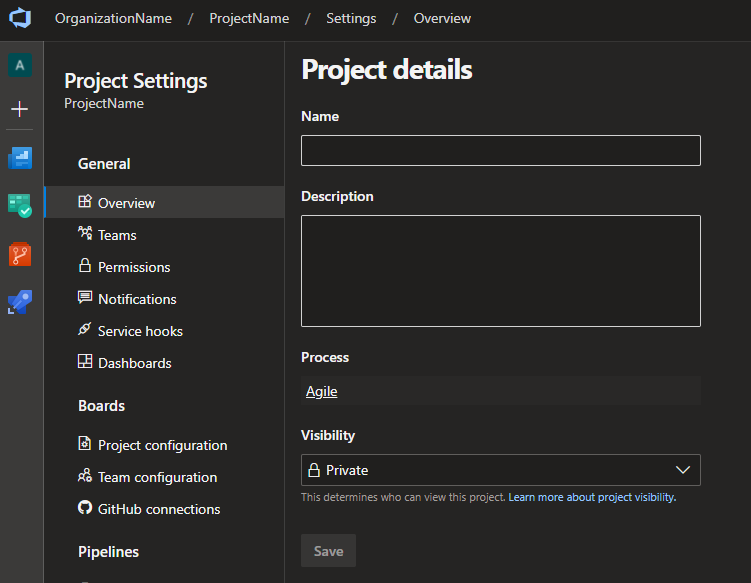Go to Teams settings page
Image resolution: width=751 pixels, height=583 pixels.
[117, 235]
